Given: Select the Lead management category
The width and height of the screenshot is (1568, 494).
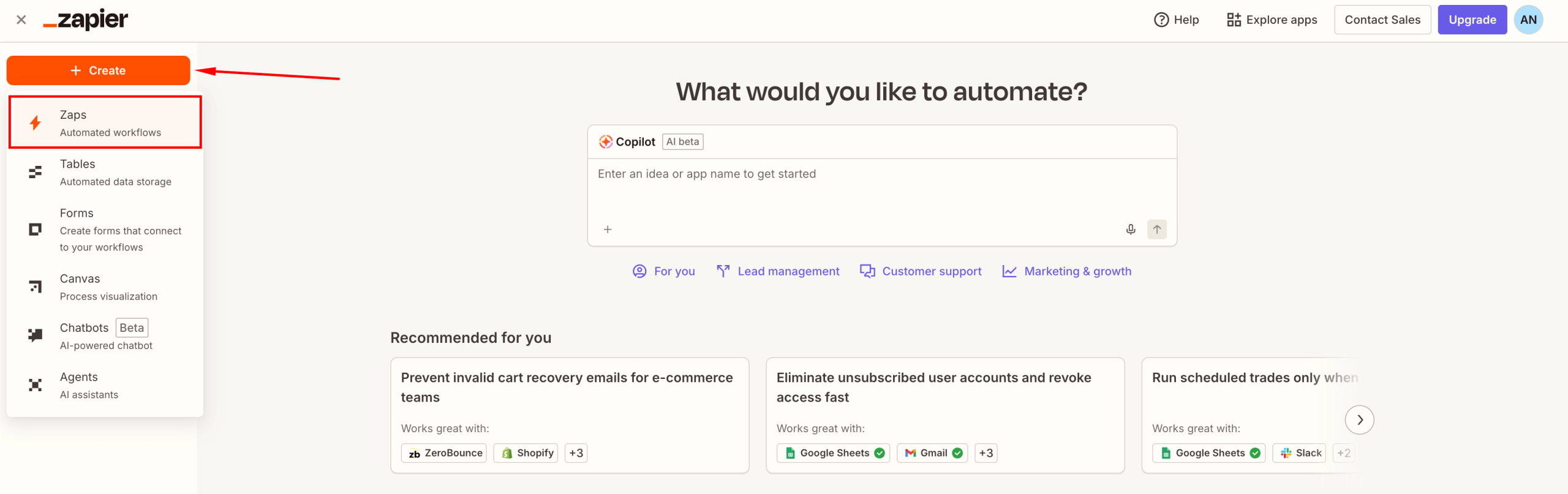Looking at the screenshot, I should click(778, 271).
